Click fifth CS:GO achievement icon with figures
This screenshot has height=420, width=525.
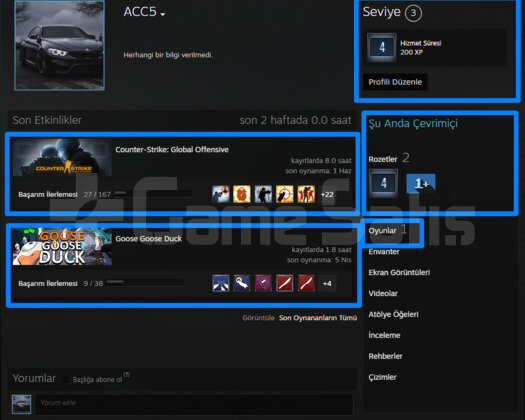306,194
